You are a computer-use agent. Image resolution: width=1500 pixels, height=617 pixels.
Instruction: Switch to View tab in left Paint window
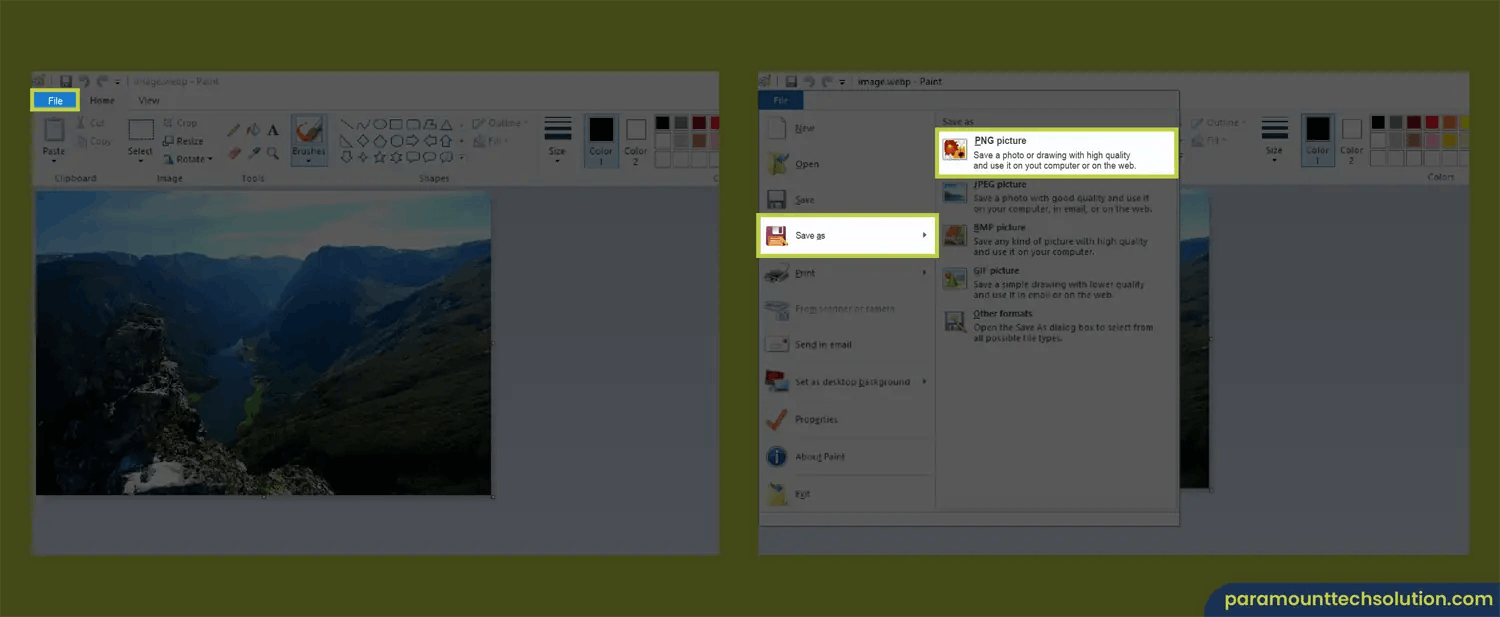[149, 100]
